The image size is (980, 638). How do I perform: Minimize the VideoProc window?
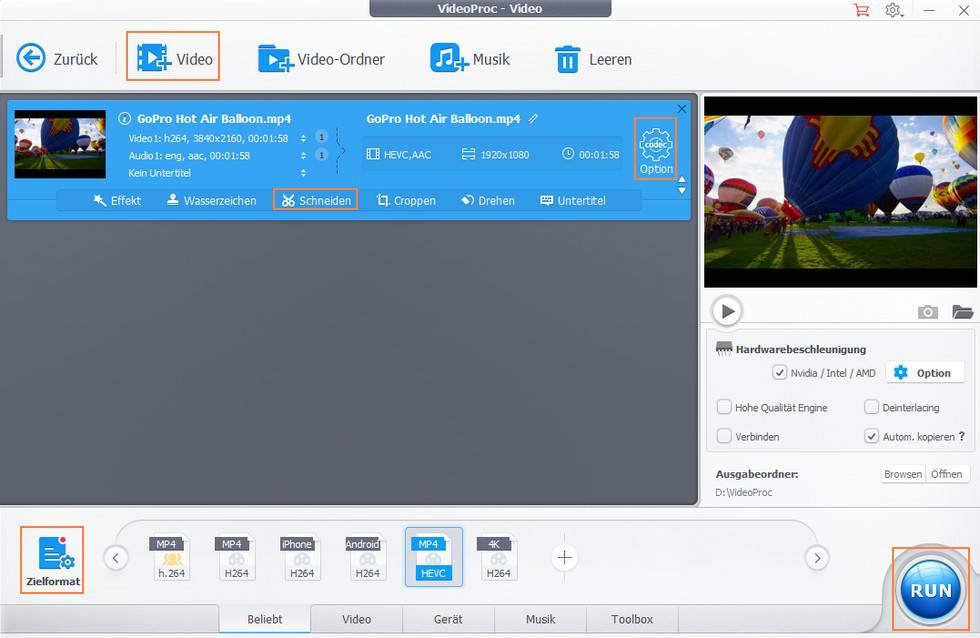point(929,10)
